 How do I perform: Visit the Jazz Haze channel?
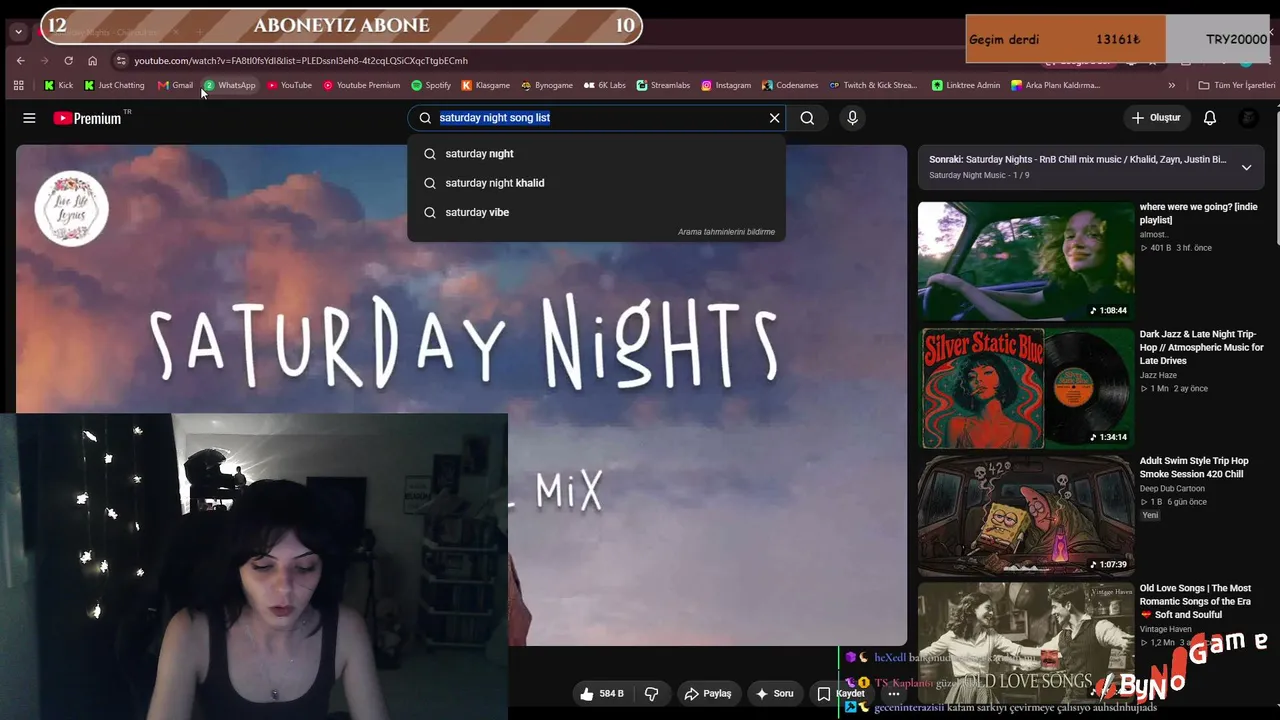point(1158,375)
